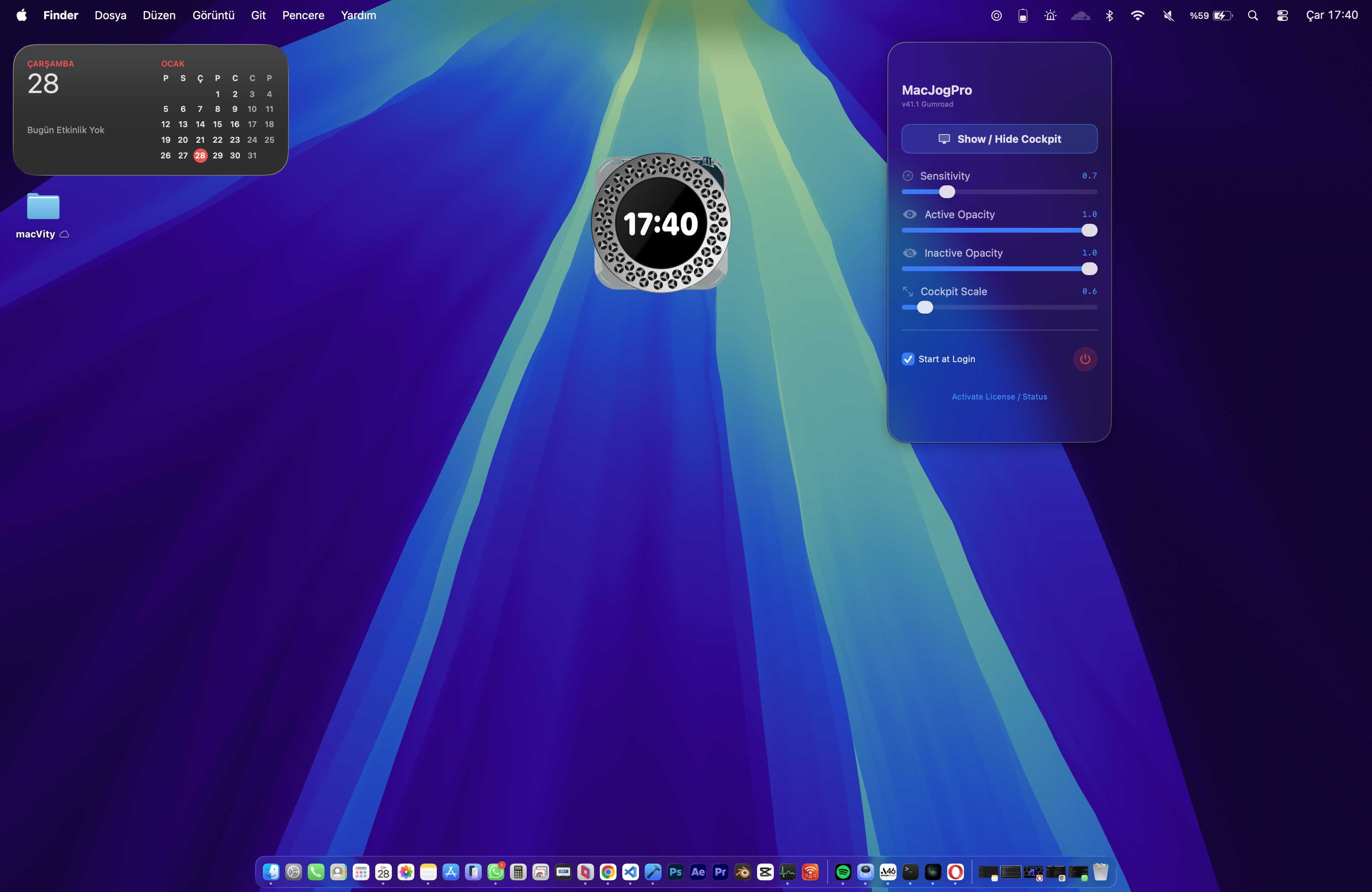Open Photoshop from the Dock
The height and width of the screenshot is (892, 1372).
click(x=676, y=872)
